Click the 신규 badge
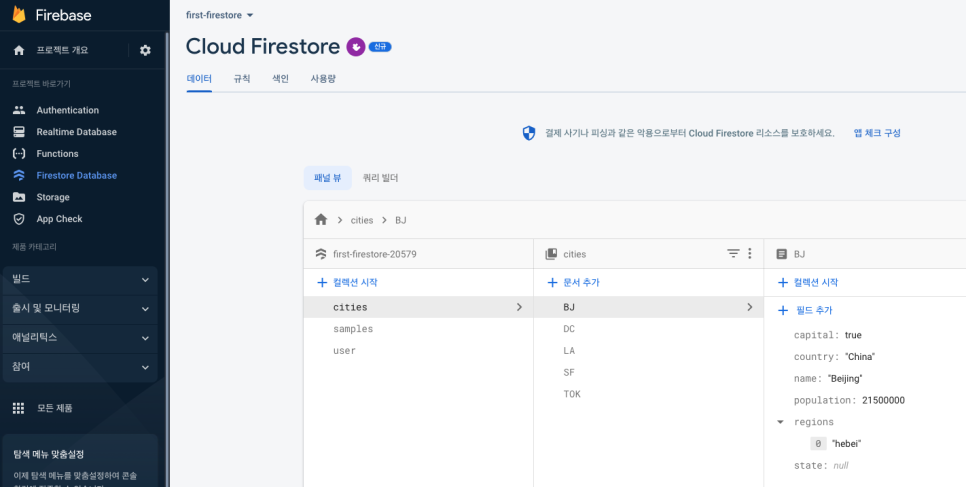The image size is (966, 487). 380,47
